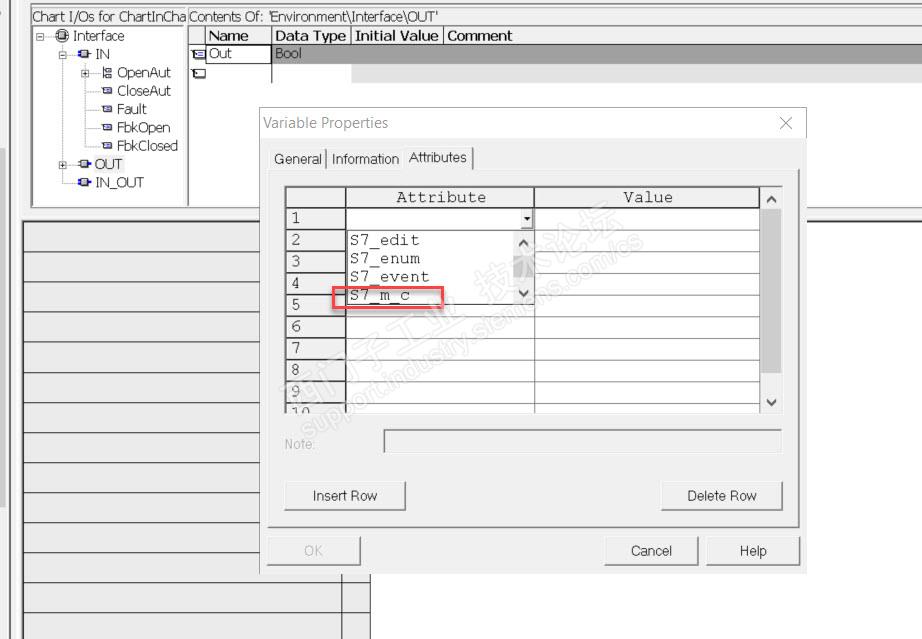Collapse the Interface tree node
This screenshot has width=922, height=639.
(40, 36)
